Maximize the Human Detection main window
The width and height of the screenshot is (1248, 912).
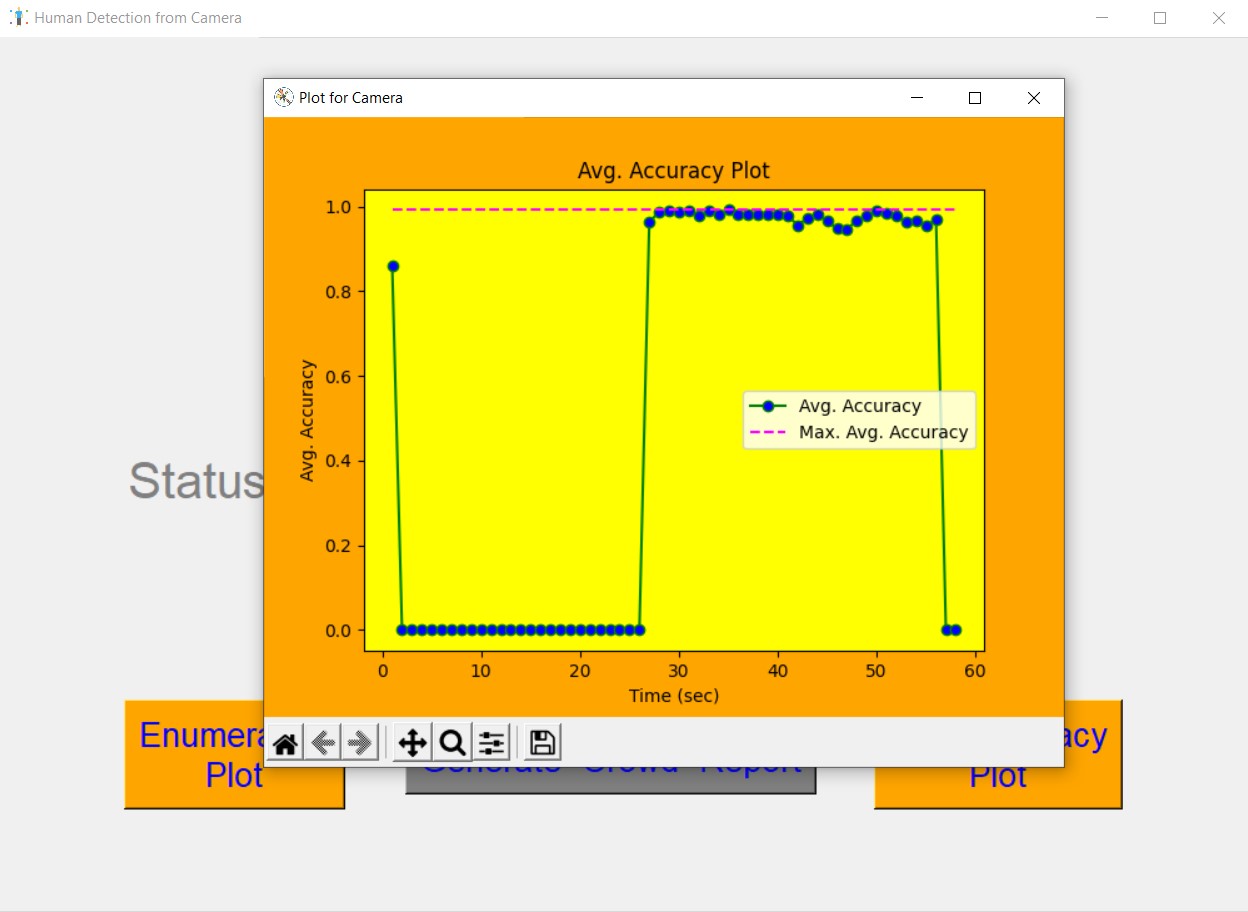coord(1160,18)
